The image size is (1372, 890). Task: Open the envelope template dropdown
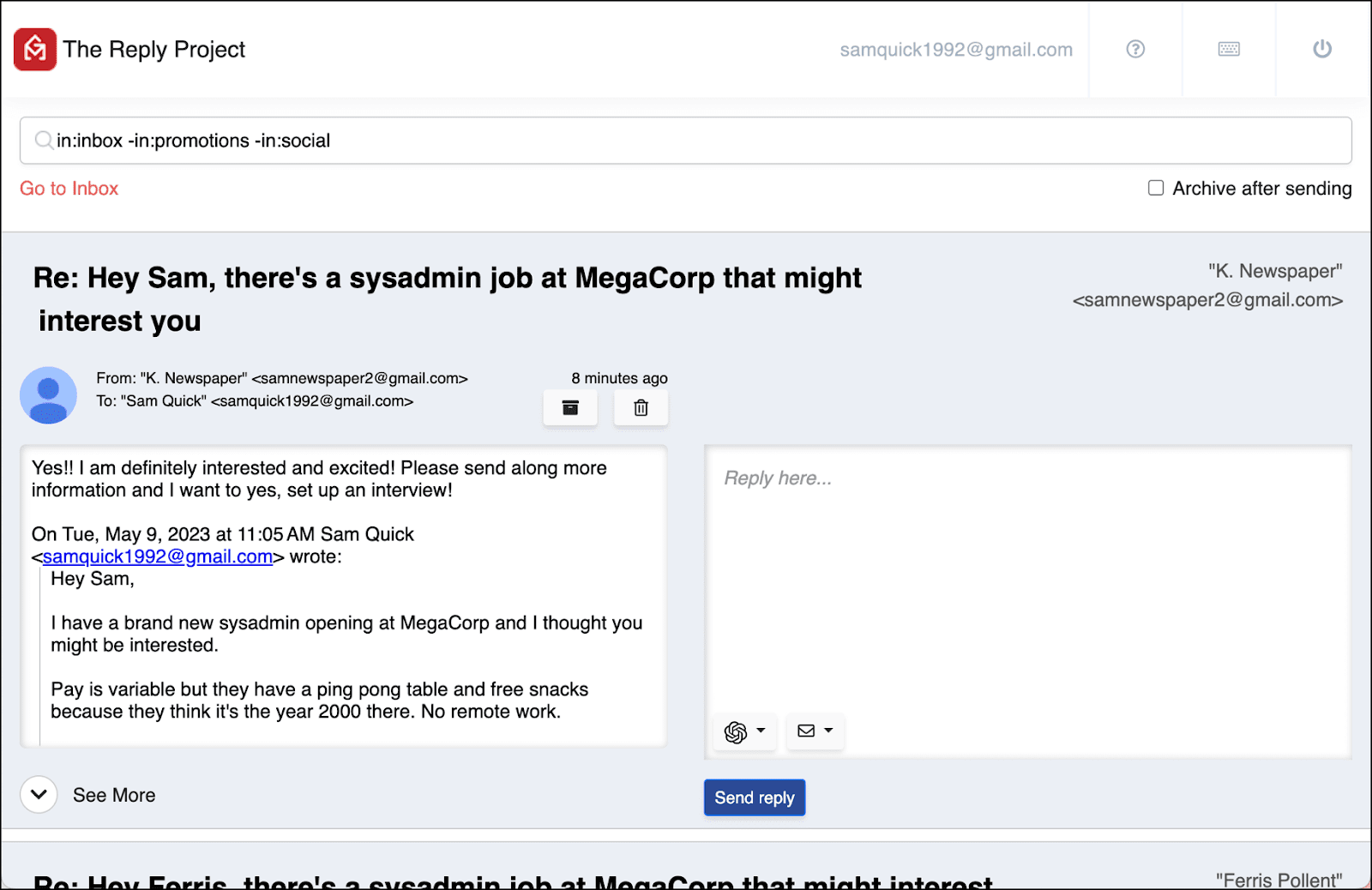(815, 731)
